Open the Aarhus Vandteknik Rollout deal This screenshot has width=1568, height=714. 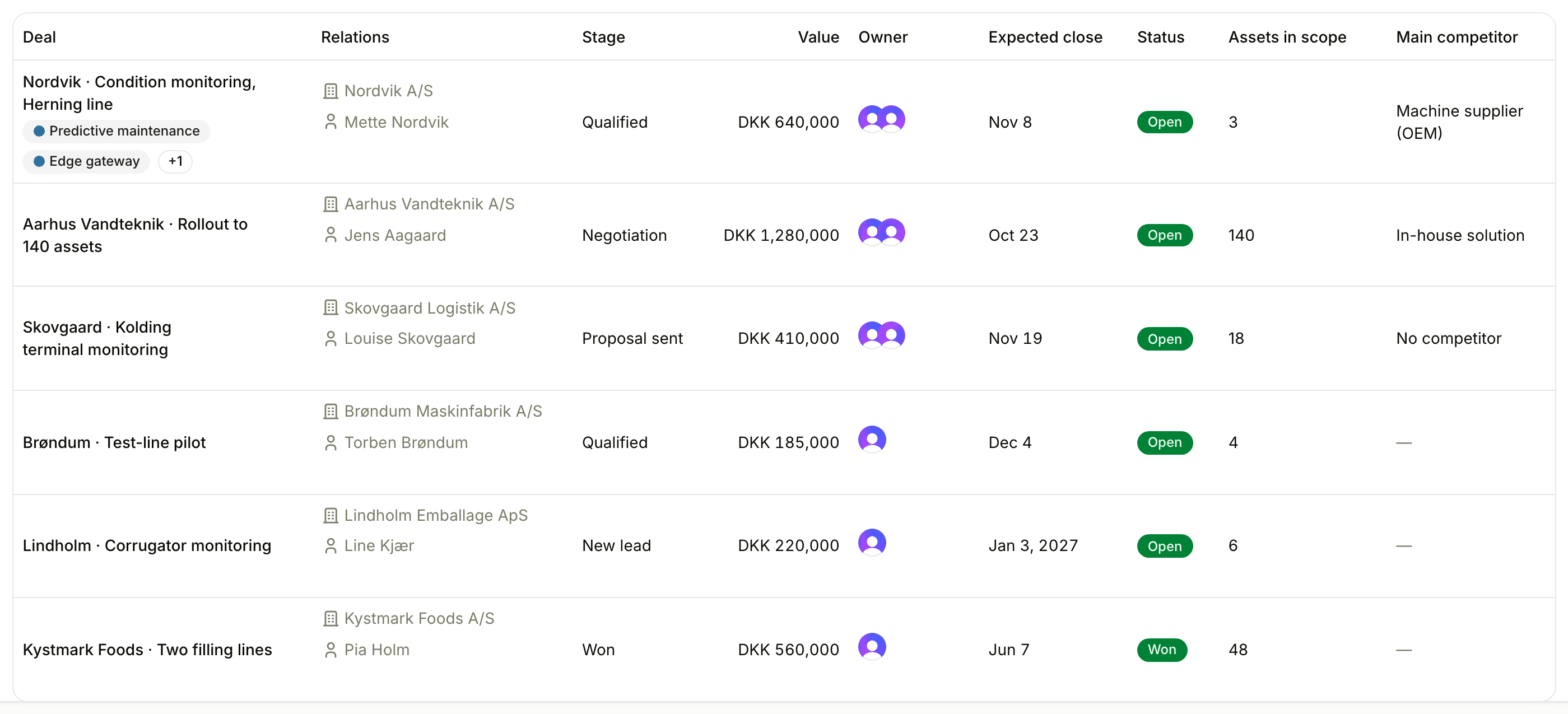(x=135, y=236)
